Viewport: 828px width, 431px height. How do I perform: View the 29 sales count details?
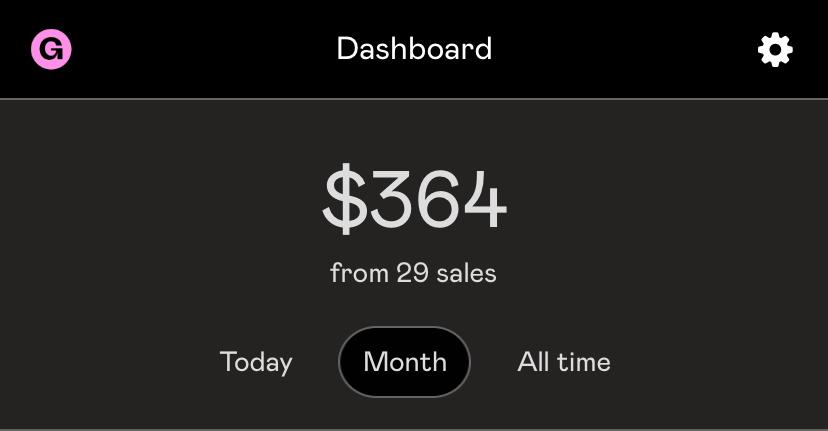click(413, 273)
